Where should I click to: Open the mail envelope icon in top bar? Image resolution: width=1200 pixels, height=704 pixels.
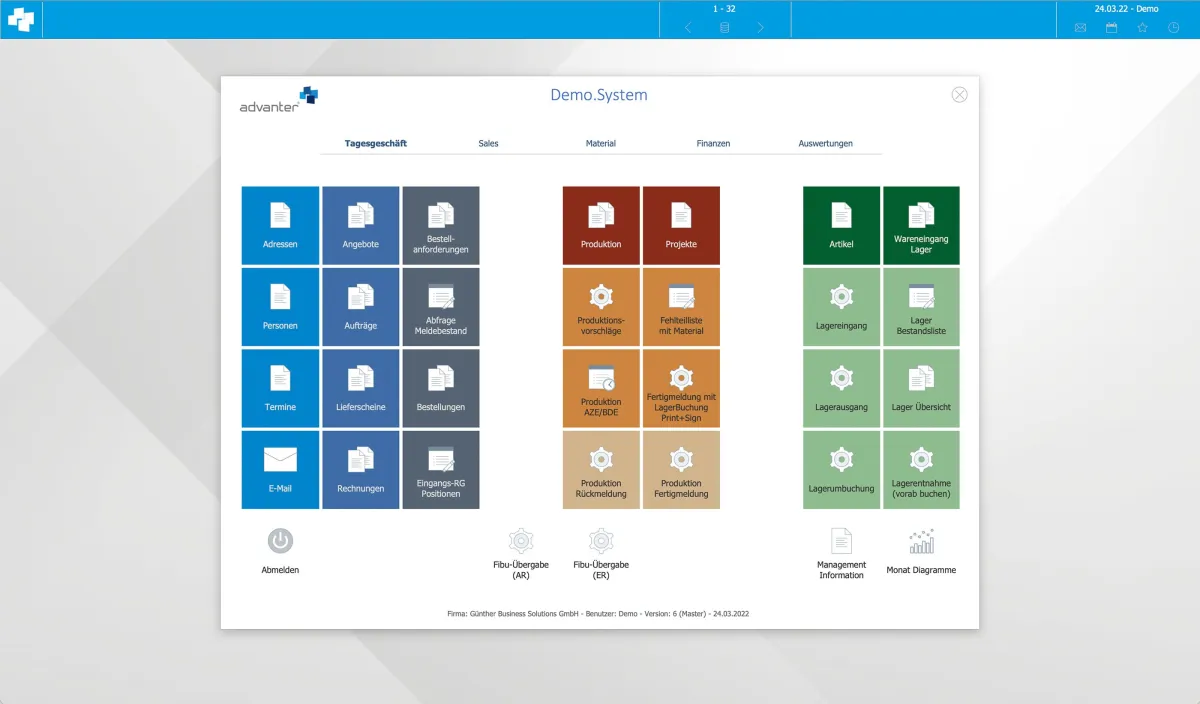point(1080,27)
